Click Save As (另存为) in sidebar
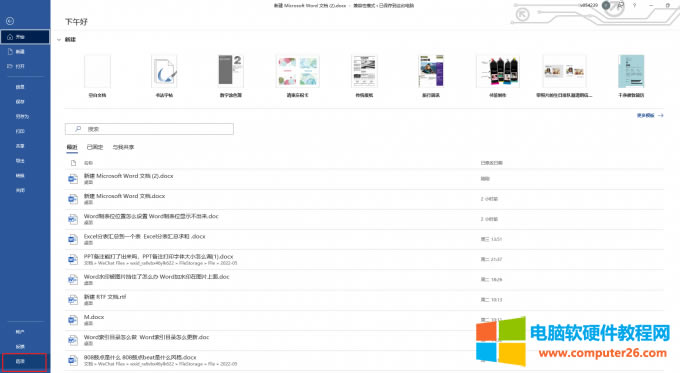Viewport: 680px width, 373px height. pyautogui.click(x=22, y=116)
